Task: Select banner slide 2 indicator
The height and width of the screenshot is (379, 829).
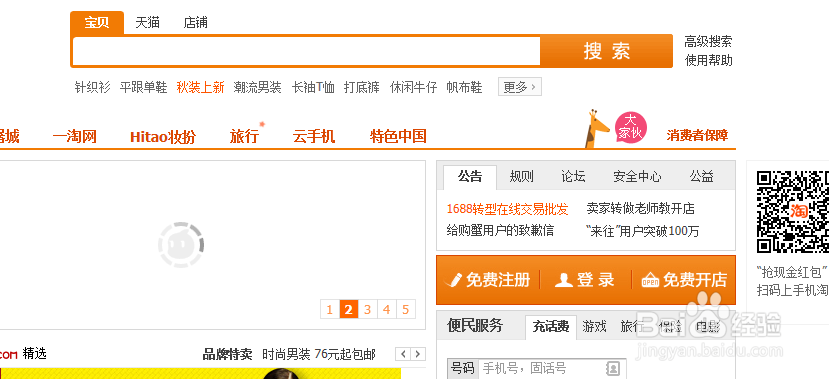Action: 348,309
